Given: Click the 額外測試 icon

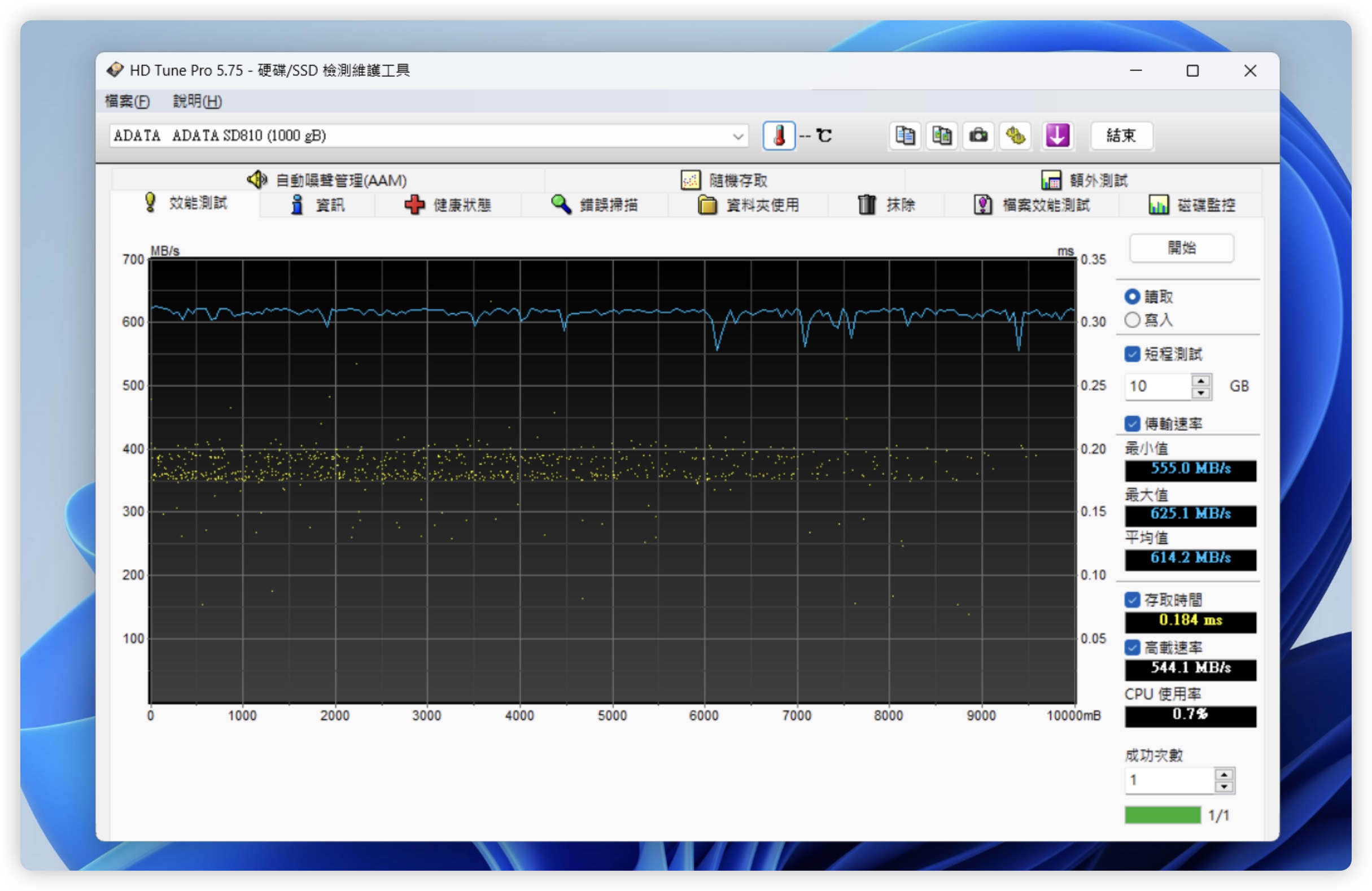Looking at the screenshot, I should pos(1050,180).
